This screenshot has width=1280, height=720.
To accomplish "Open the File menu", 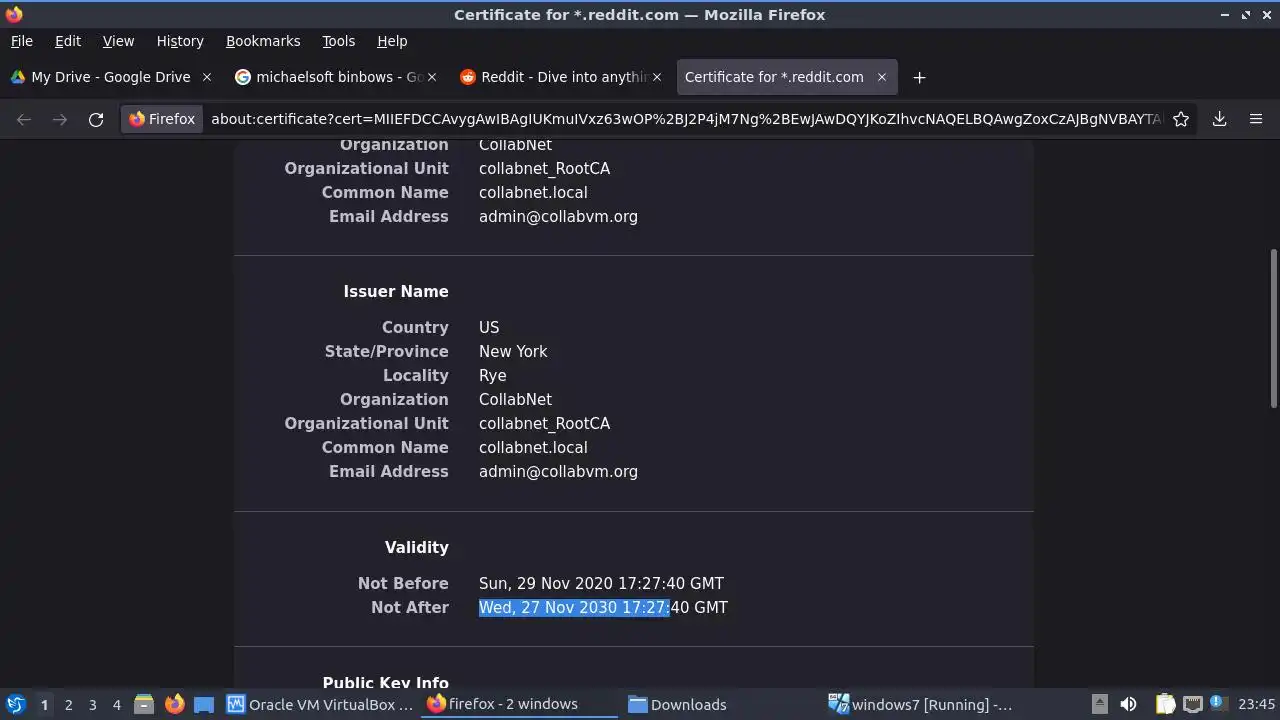I will pos(21,41).
